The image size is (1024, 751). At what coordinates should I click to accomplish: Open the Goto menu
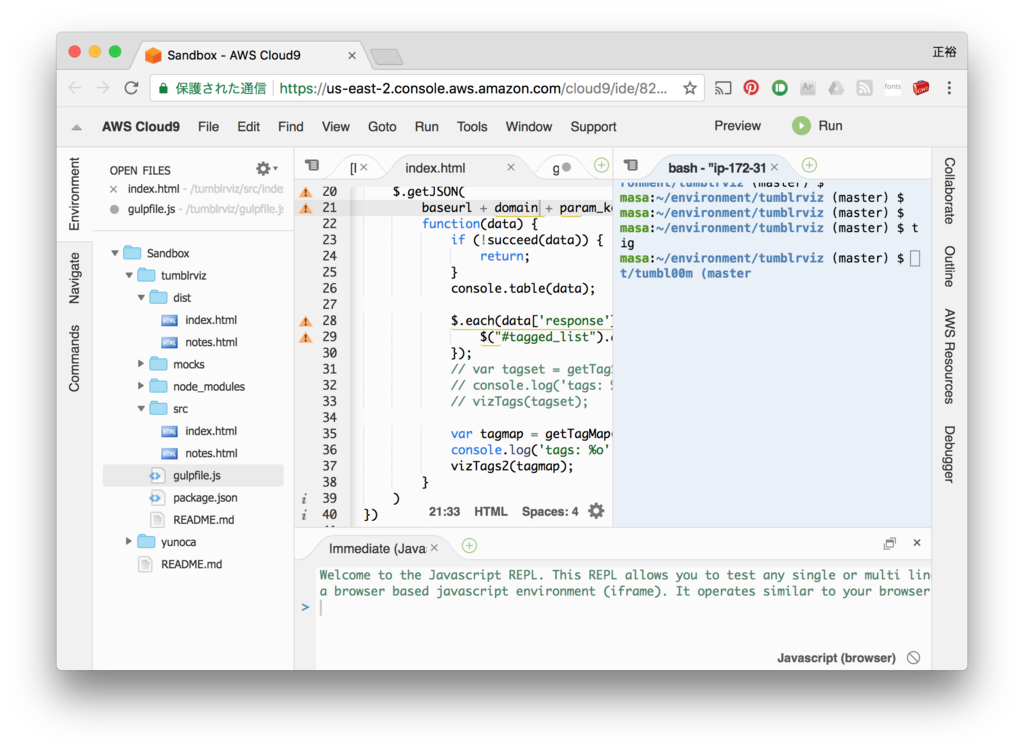[382, 127]
